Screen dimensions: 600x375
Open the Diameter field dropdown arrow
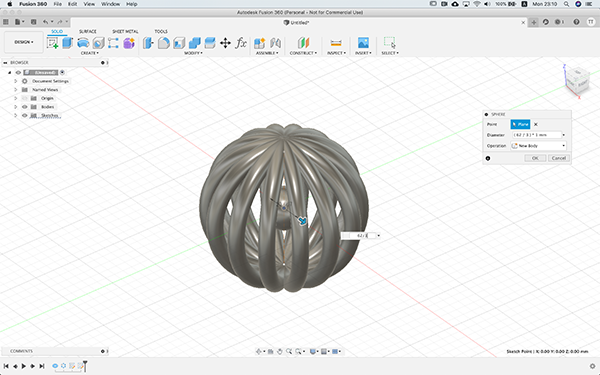(564, 135)
